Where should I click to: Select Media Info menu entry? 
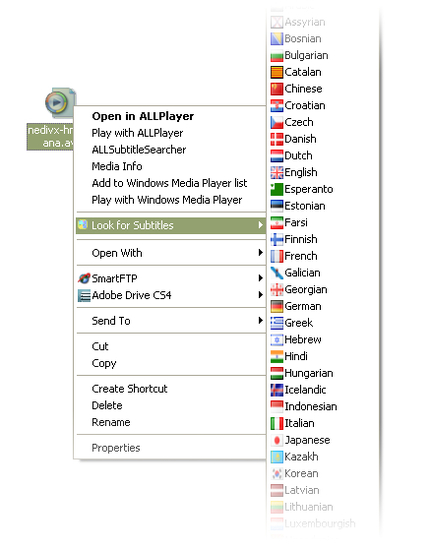pos(117,166)
